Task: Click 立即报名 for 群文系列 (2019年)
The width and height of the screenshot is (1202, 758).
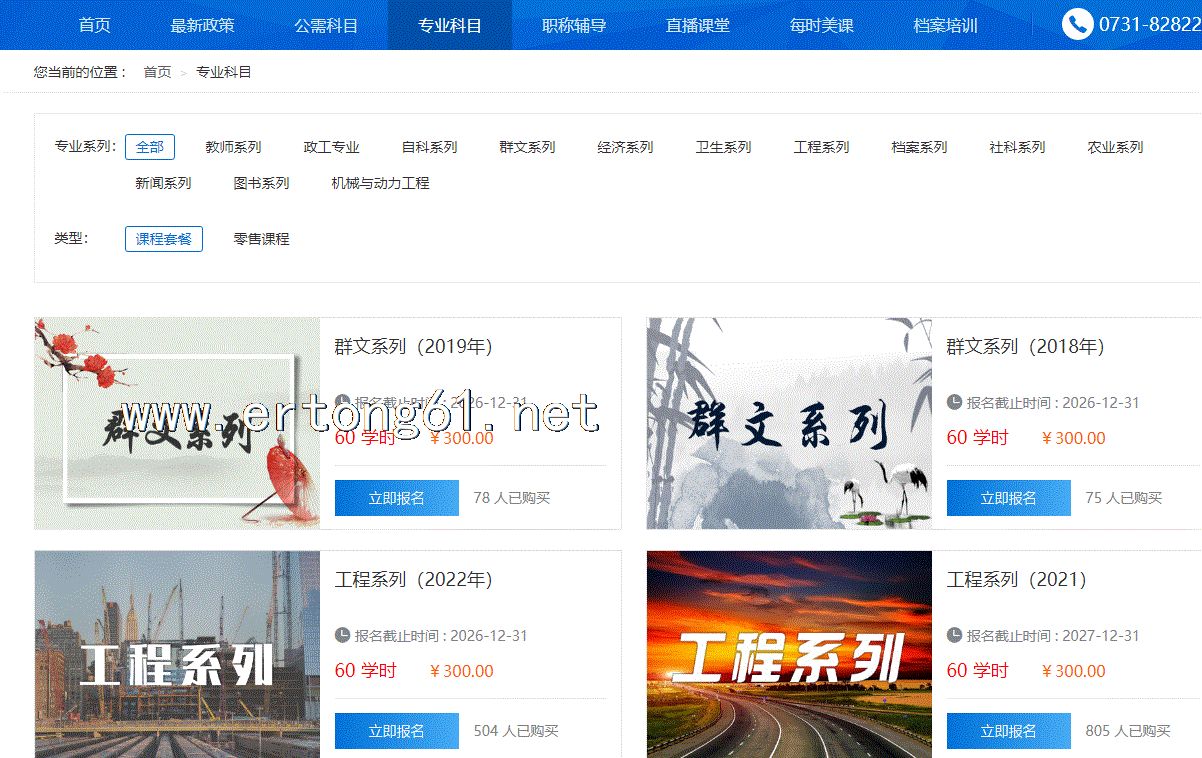Action: point(396,498)
